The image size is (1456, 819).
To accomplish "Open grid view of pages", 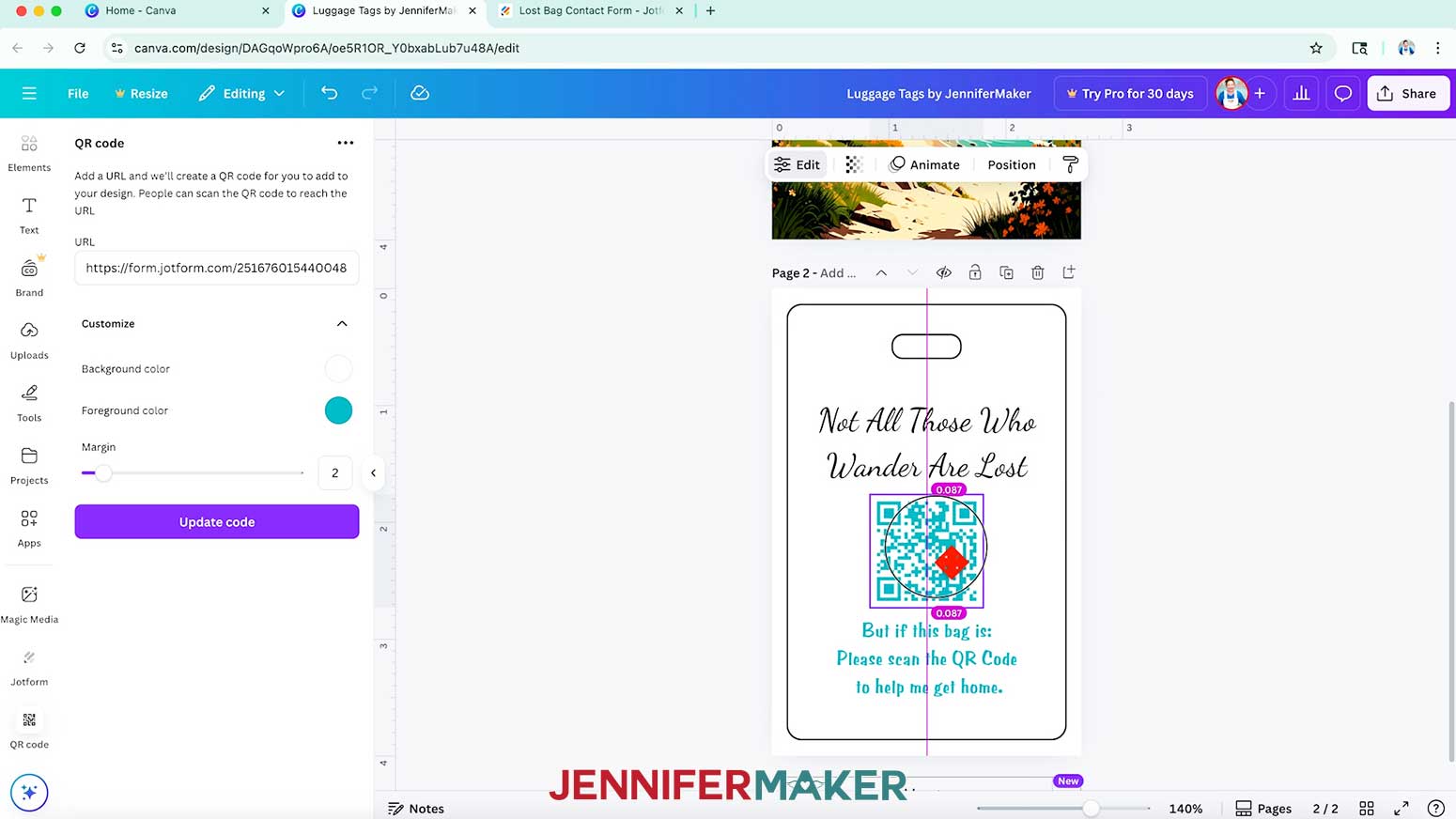I will (x=1367, y=808).
